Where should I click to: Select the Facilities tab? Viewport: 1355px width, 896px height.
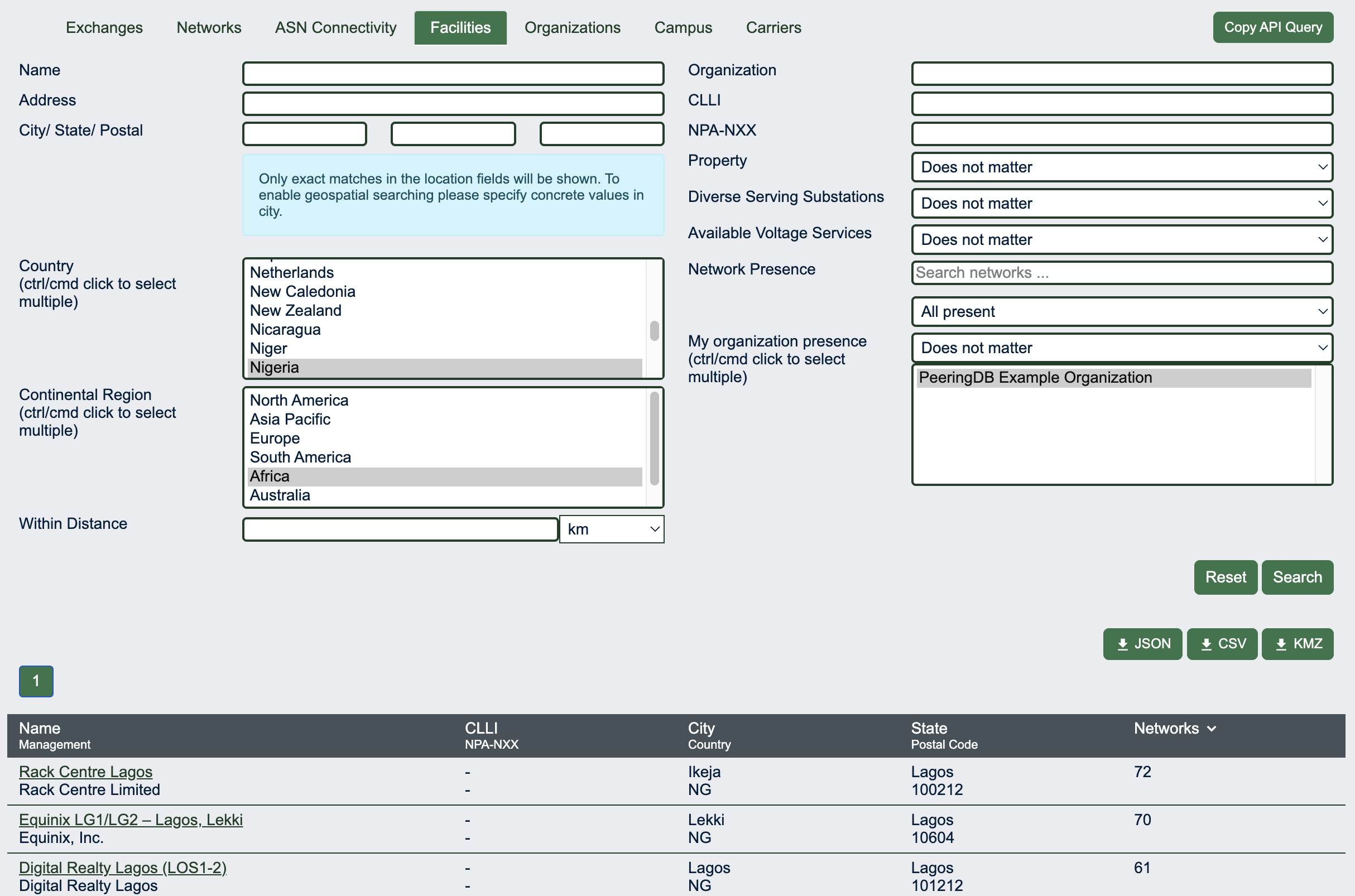tap(460, 27)
